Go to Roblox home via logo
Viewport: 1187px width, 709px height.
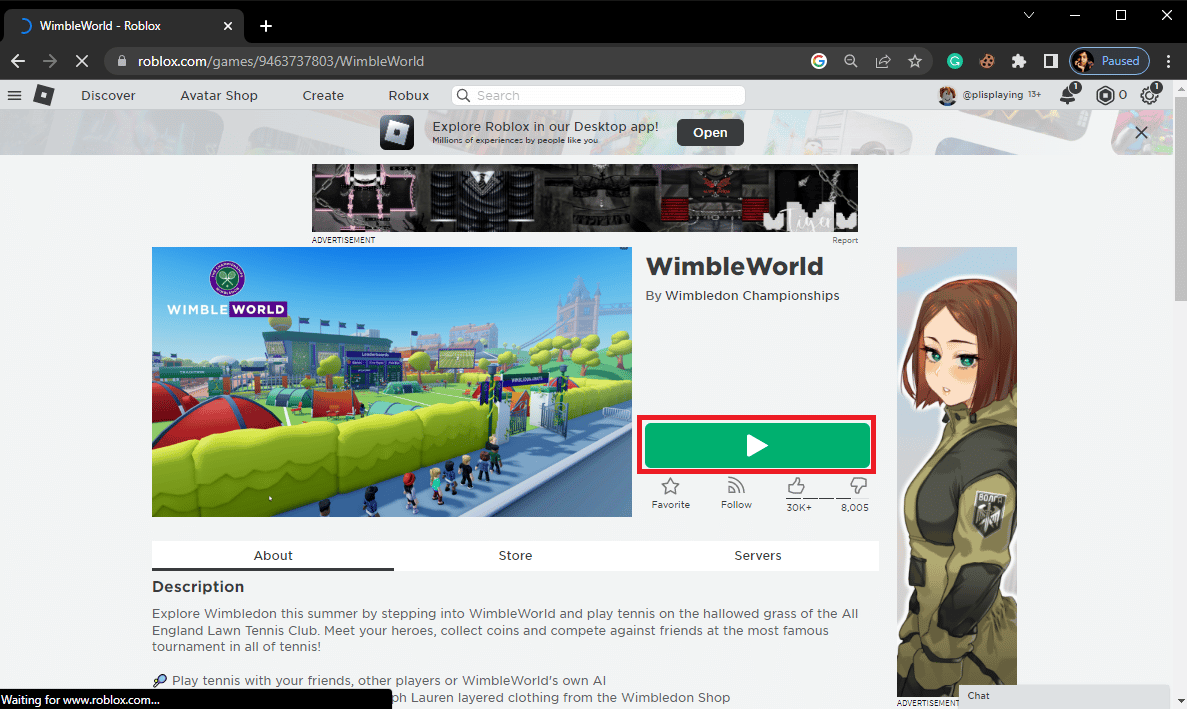(x=43, y=95)
